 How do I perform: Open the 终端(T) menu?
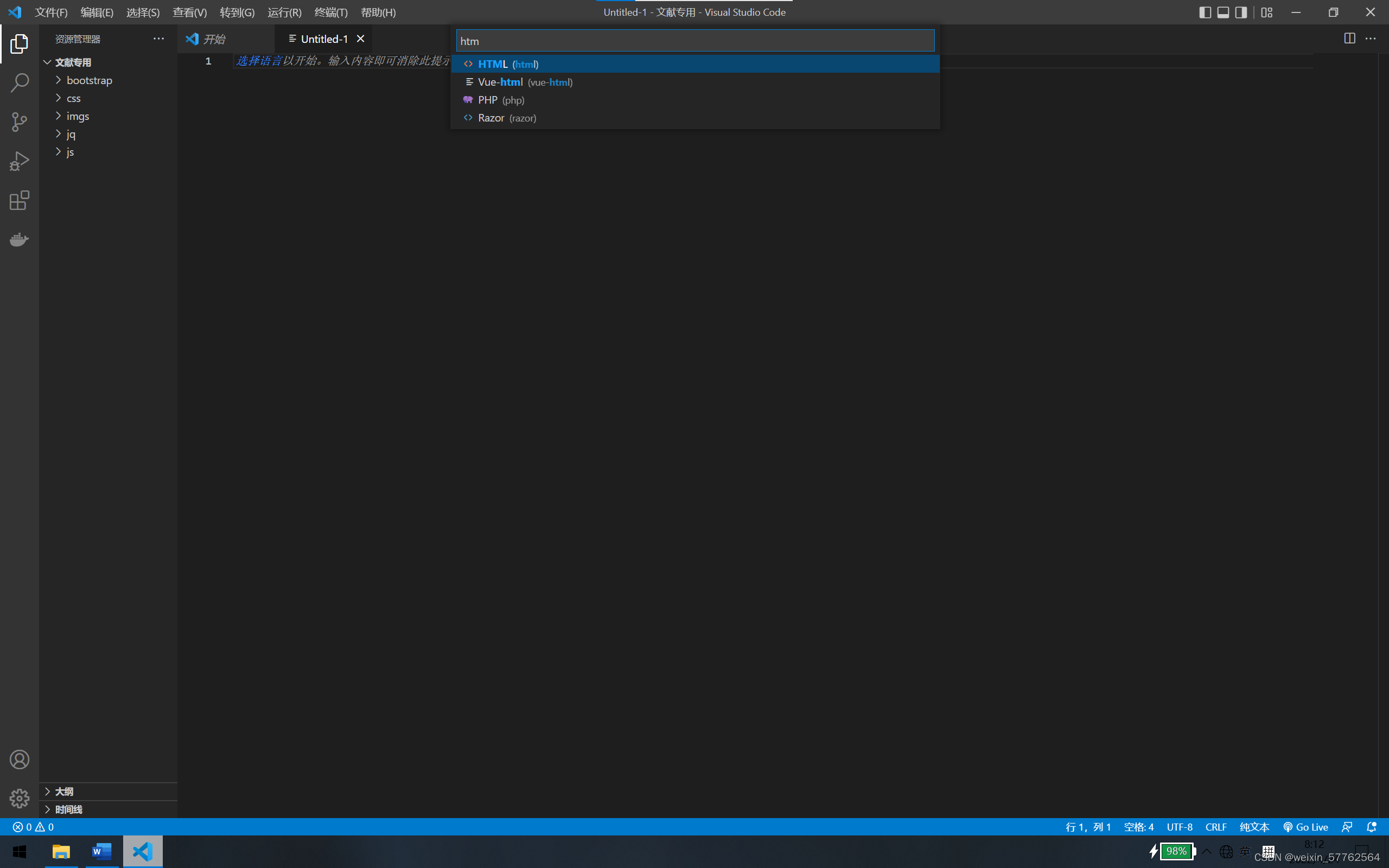pos(330,12)
